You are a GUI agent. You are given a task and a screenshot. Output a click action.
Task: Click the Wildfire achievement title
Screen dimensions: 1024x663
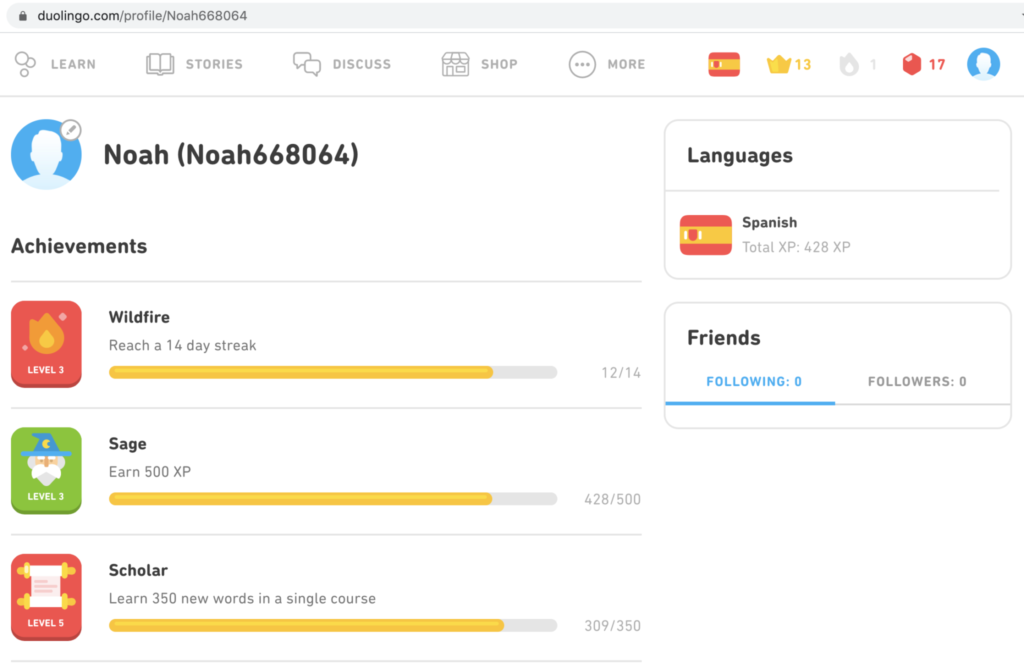139,317
